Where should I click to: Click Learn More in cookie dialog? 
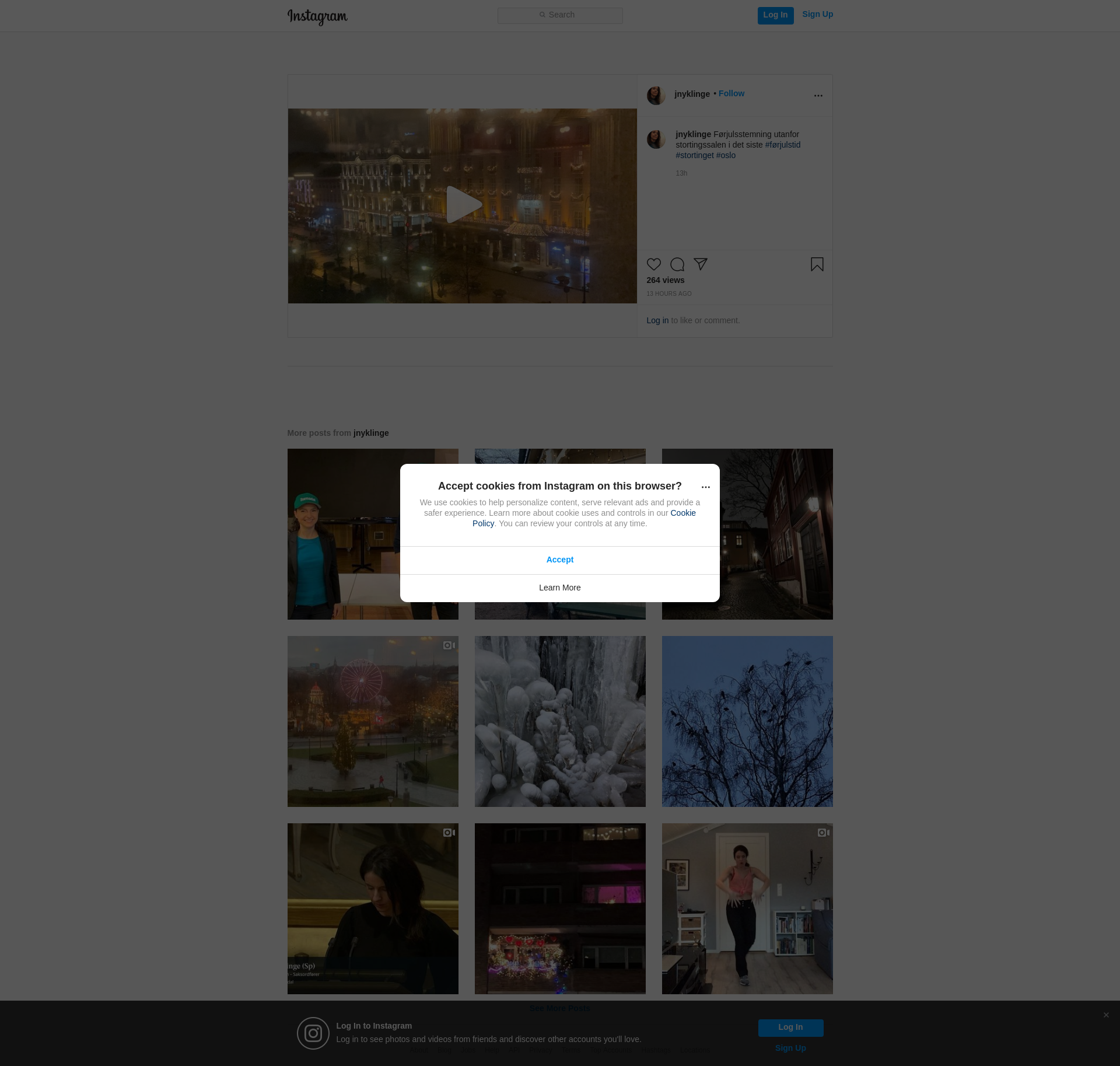pos(560,588)
